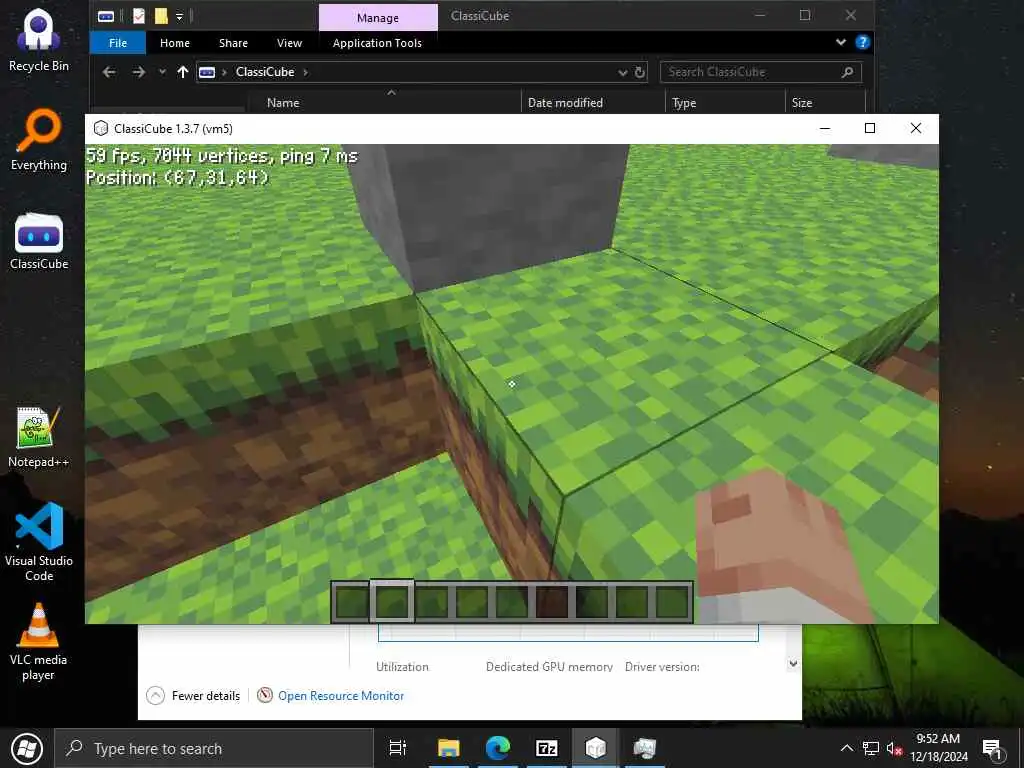Screen dimensions: 1024x768
Task: Click the network status tray icon
Action: [x=871, y=748]
